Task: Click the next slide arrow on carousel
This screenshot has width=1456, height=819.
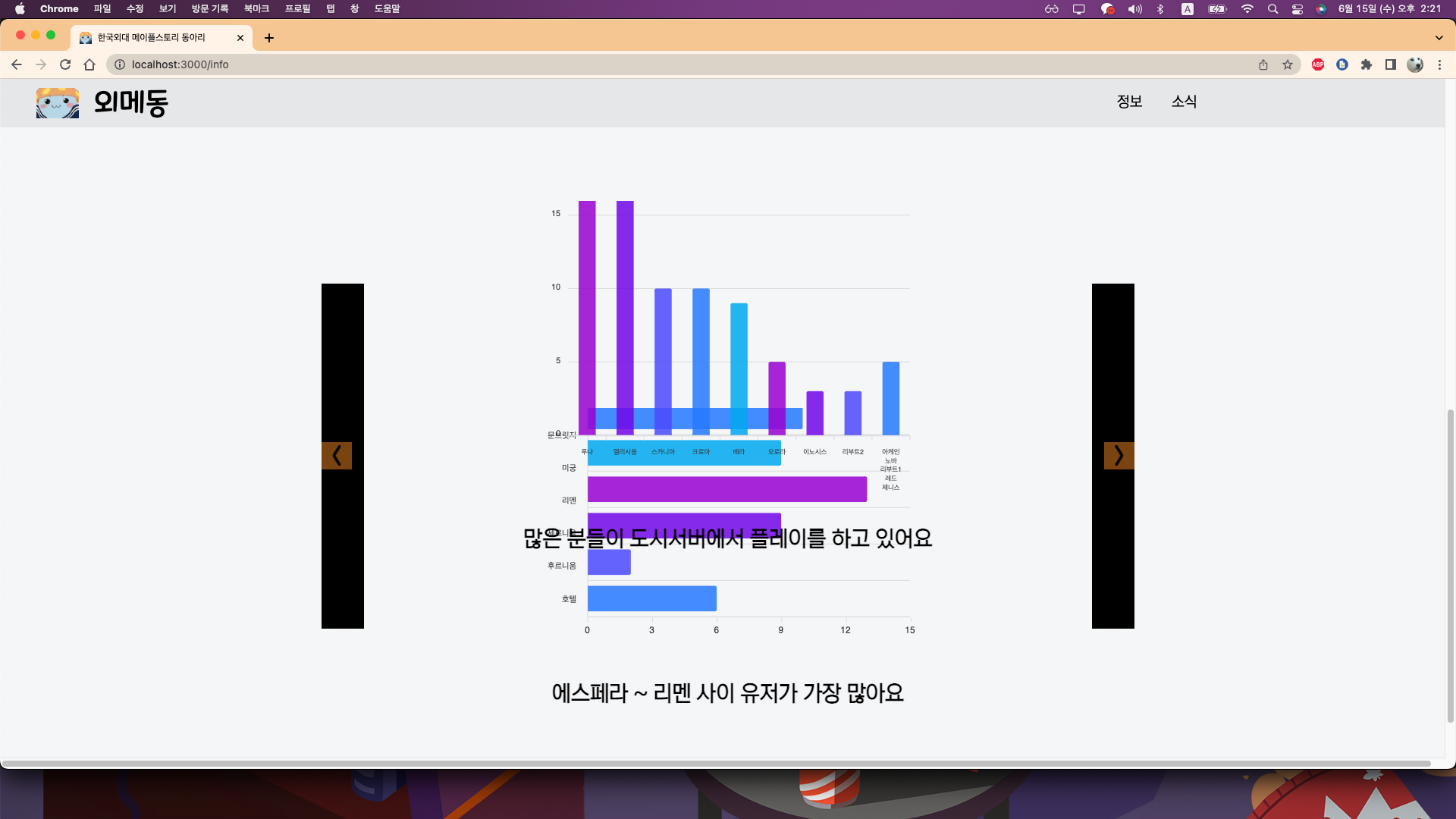Action: [1119, 456]
